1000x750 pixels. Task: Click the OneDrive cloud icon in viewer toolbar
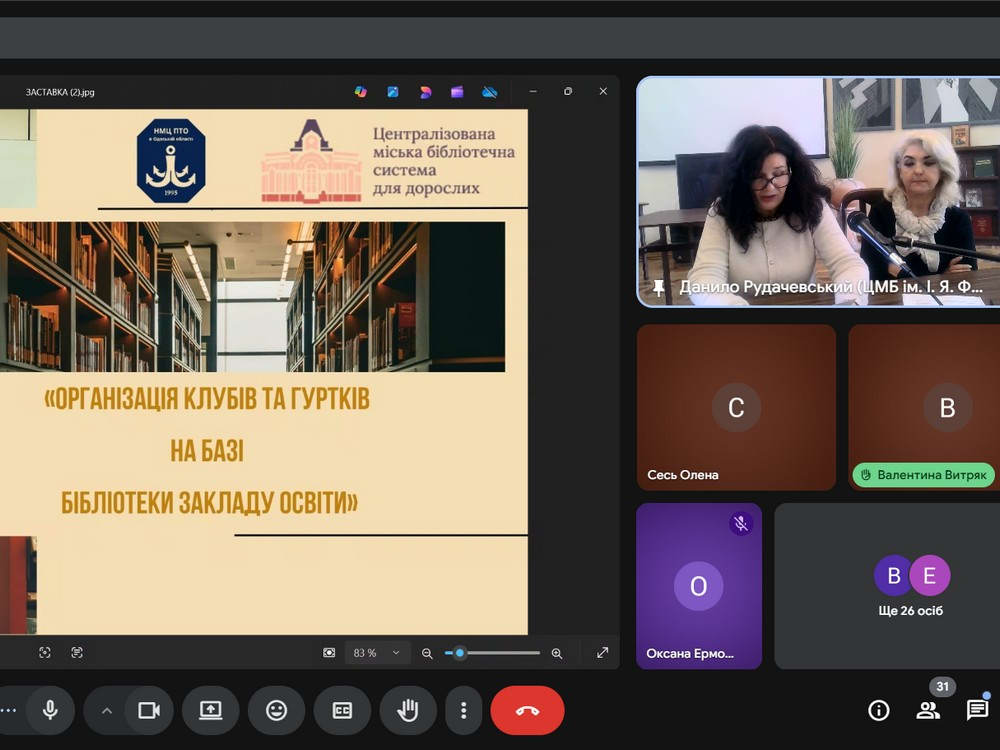[x=489, y=92]
